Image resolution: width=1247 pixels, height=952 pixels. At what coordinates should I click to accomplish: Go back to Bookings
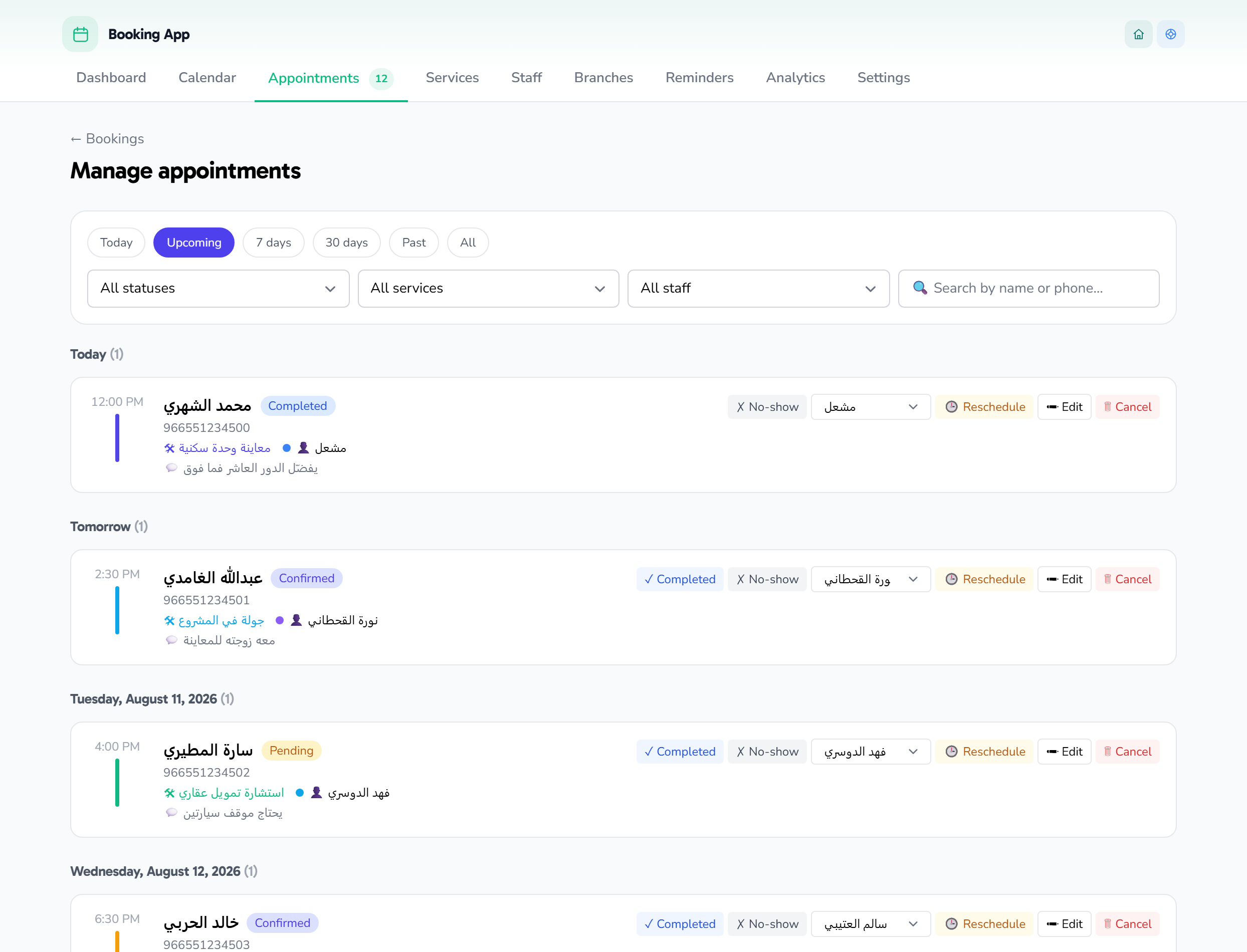point(107,139)
